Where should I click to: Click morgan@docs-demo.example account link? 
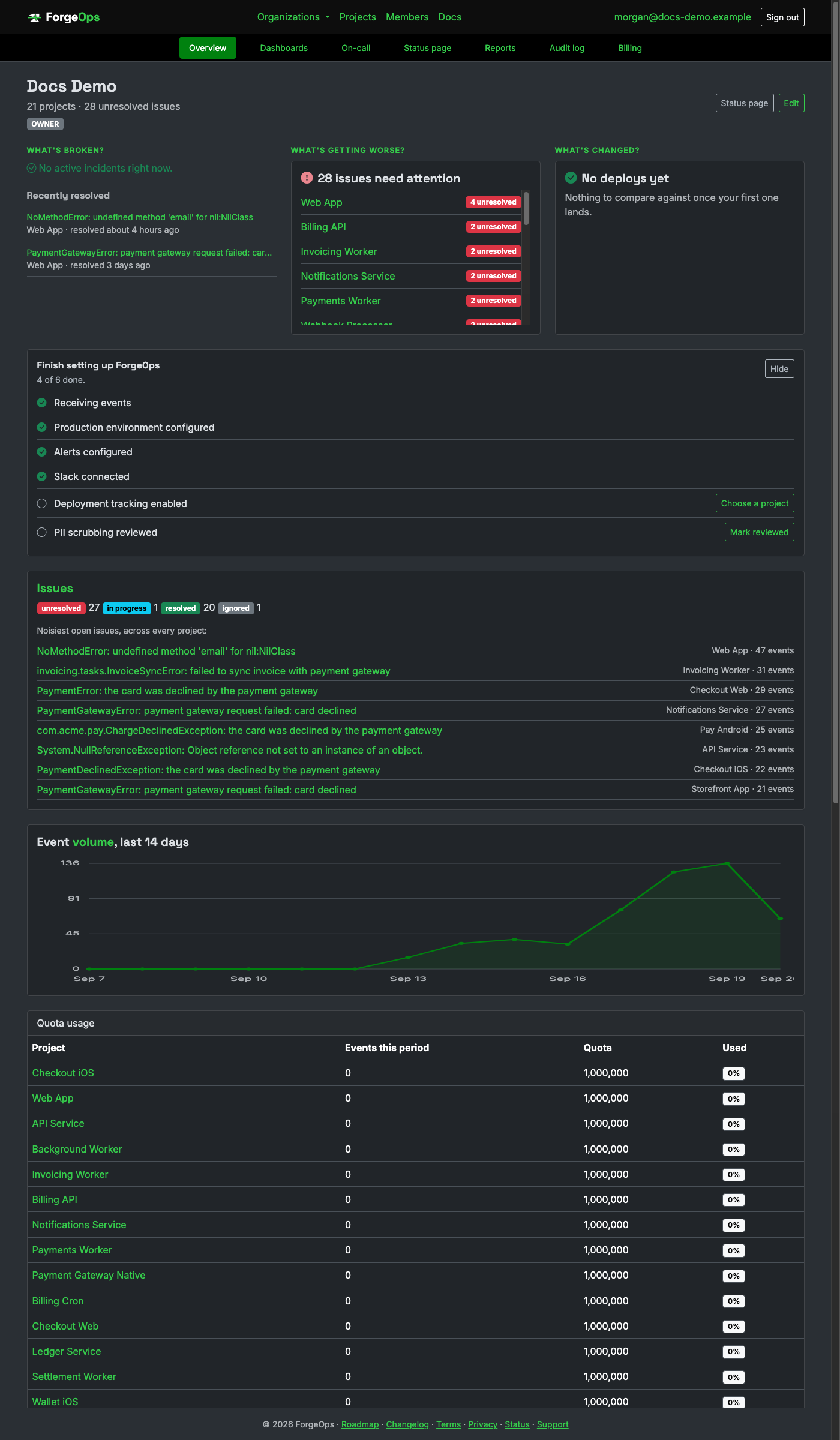683,17
